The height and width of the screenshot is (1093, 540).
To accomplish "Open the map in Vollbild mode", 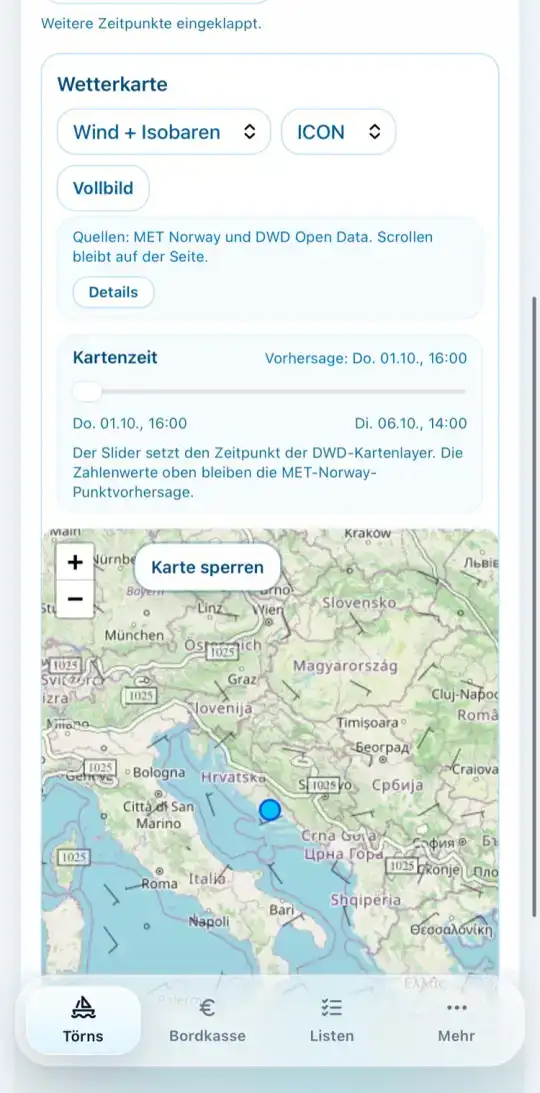I will click(103, 188).
